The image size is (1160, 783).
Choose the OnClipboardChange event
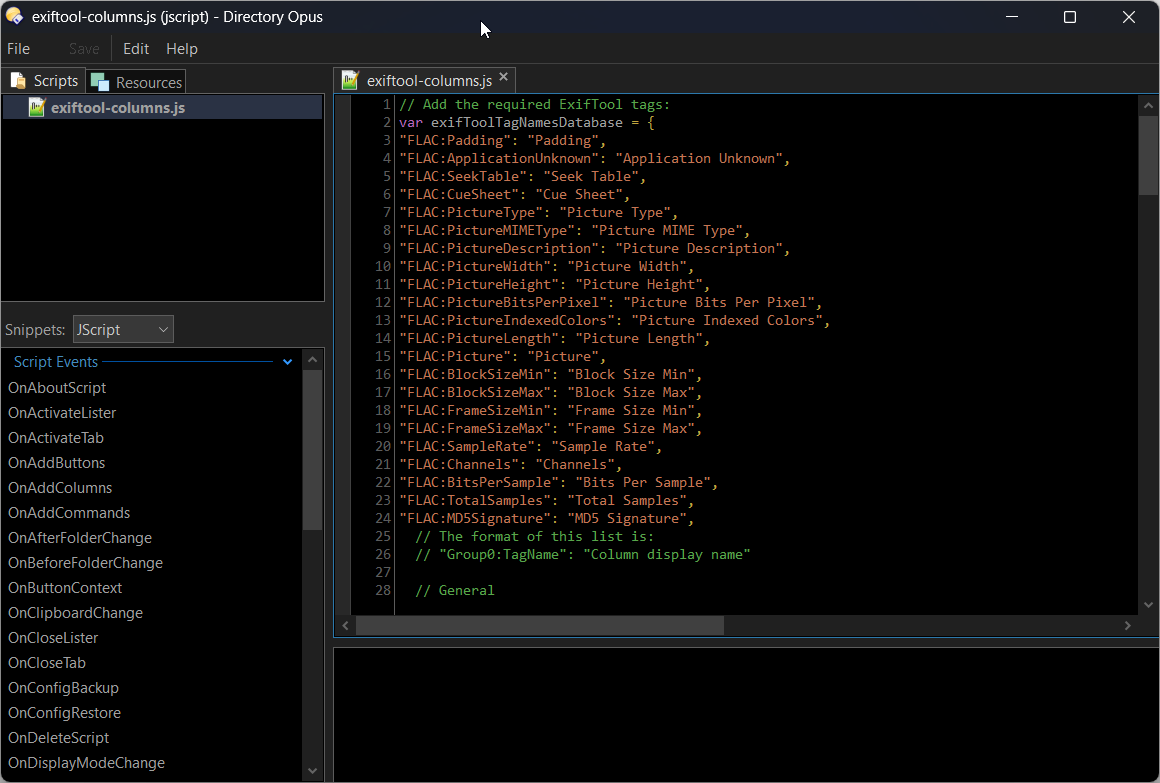(75, 613)
